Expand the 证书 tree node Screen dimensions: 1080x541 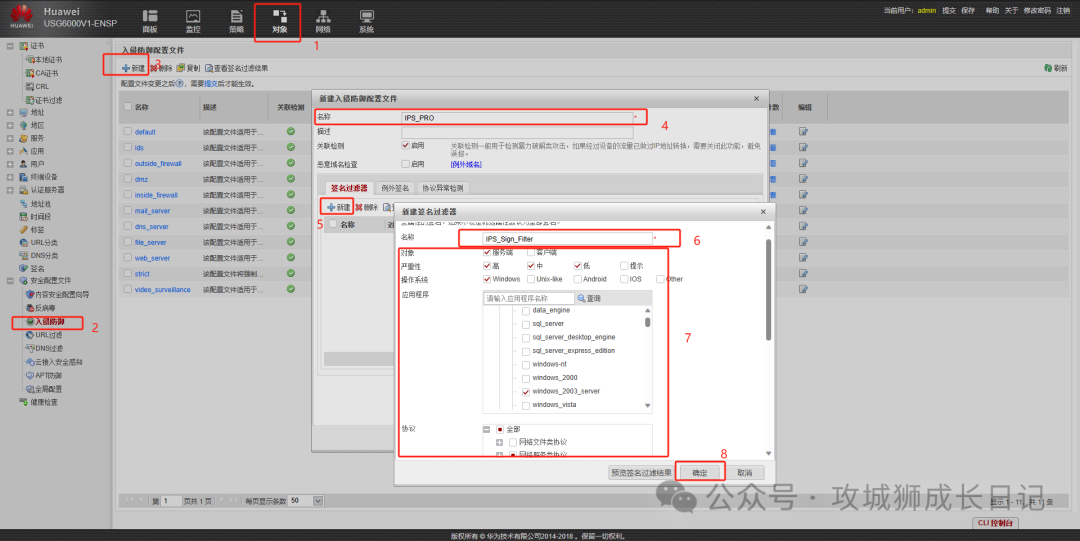coord(10,46)
